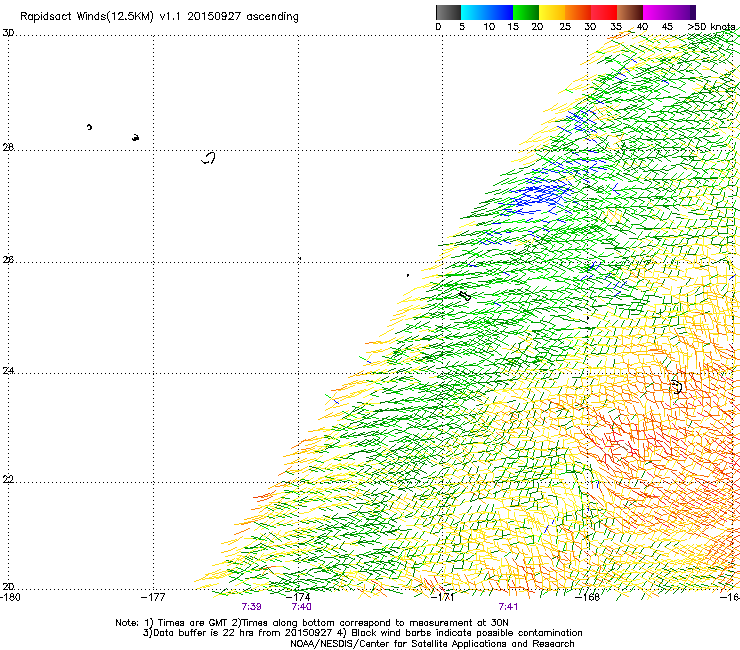
Task: Click the brown 35–40 knot color segment
Action: [630, 12]
